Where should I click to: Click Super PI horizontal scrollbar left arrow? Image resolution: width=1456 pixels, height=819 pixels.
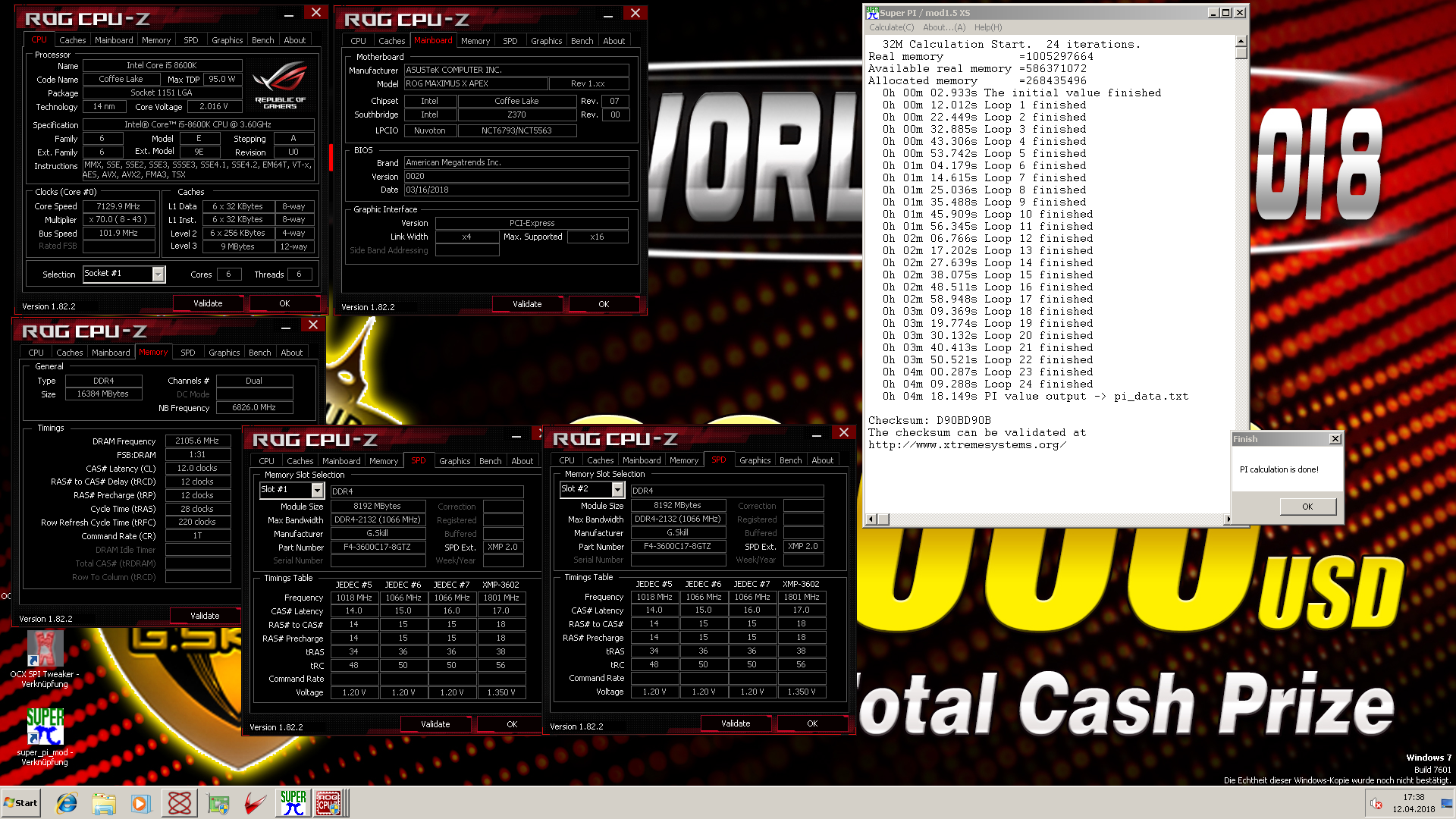point(871,519)
